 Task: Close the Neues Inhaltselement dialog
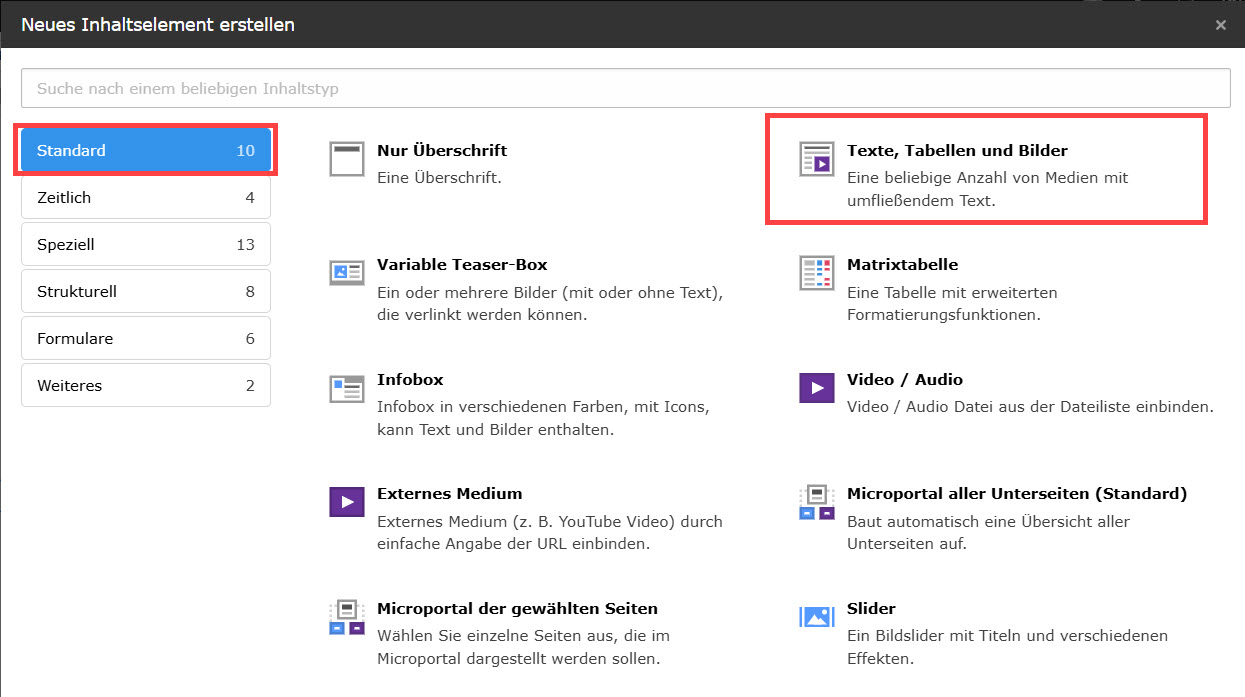point(1220,25)
